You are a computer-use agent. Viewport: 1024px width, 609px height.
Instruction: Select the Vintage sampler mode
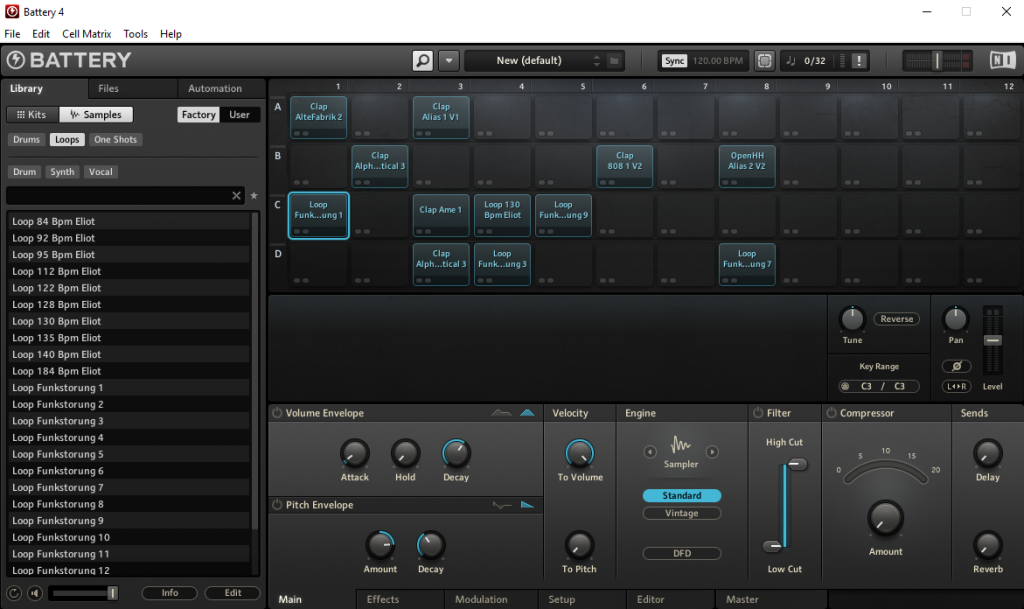[x=682, y=514]
